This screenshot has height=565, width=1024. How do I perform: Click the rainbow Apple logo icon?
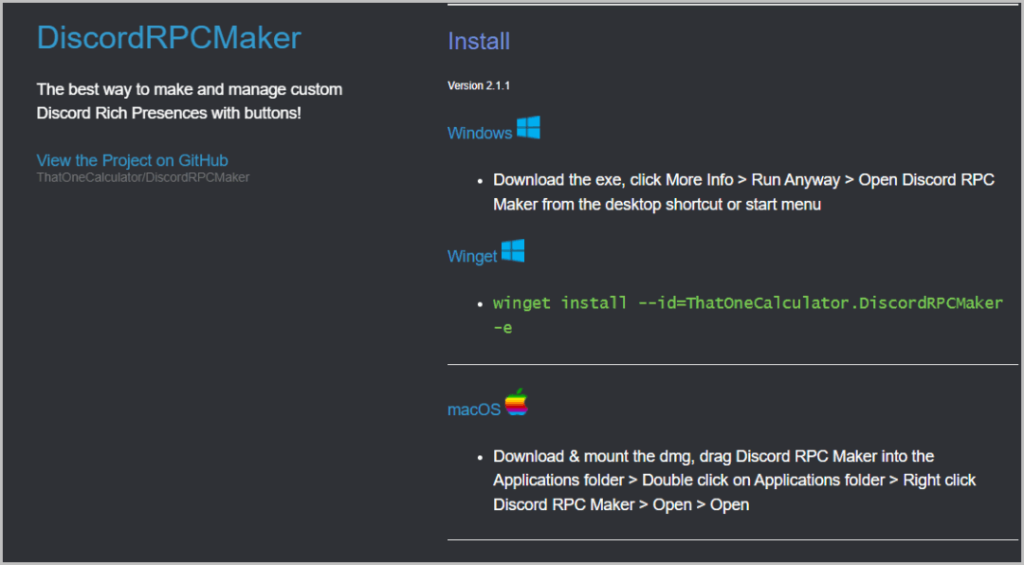[516, 402]
